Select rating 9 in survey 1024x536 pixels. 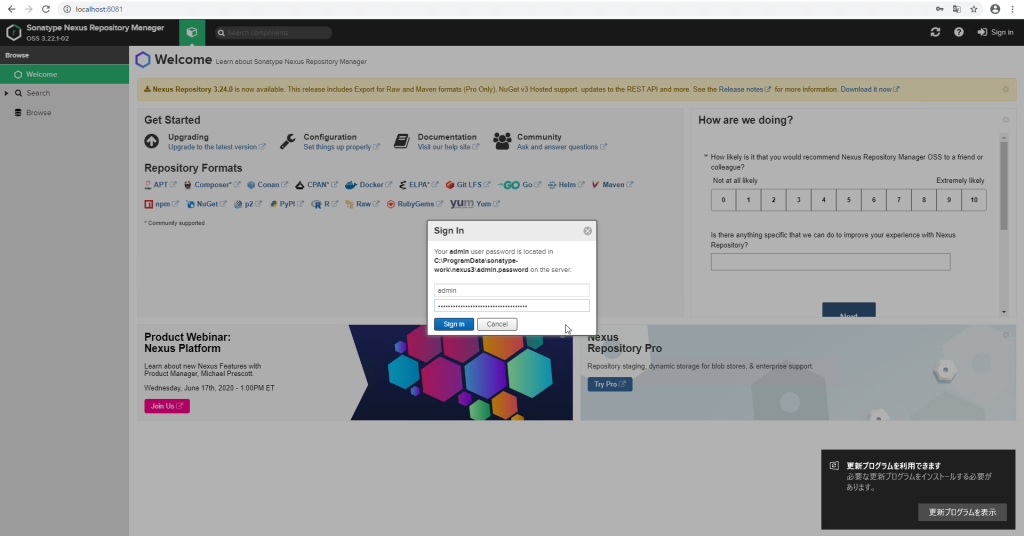coord(948,200)
